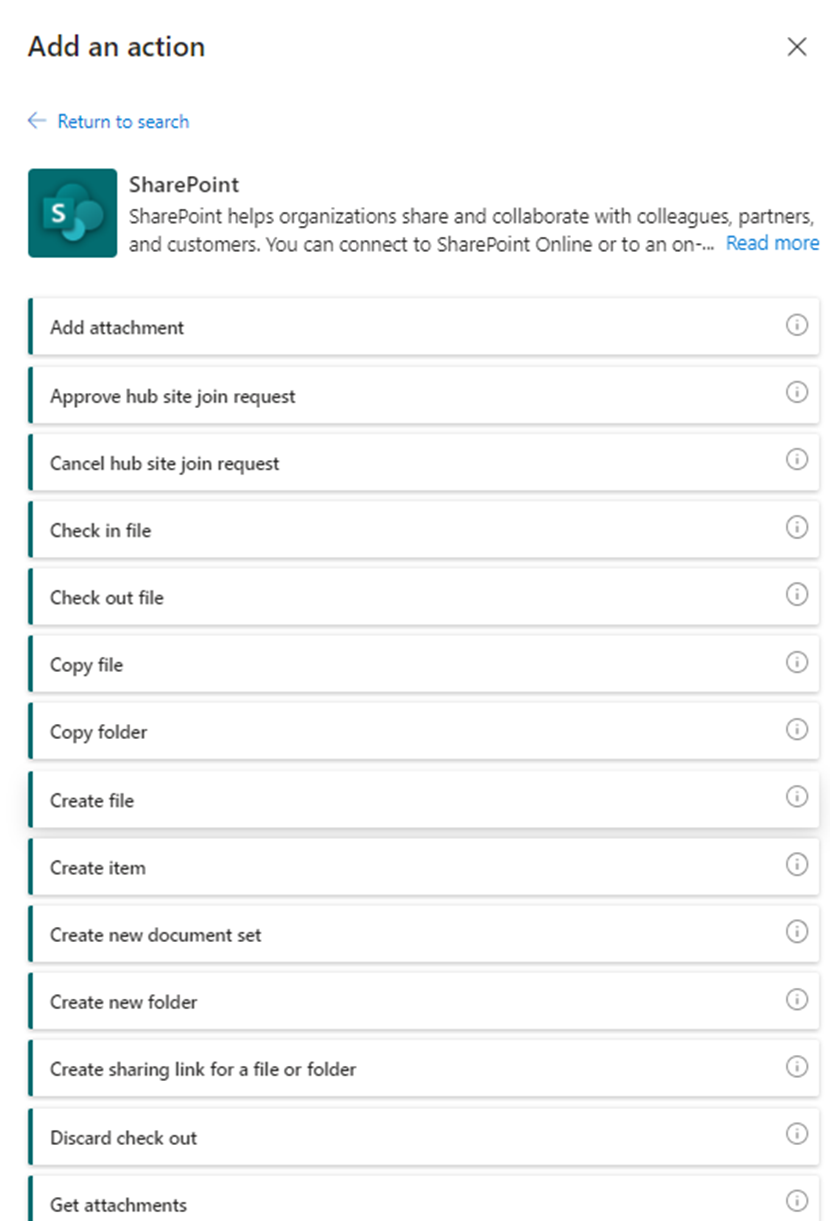Select Cancel hub site join request action
The height and width of the screenshot is (1221, 830).
[x=165, y=464]
